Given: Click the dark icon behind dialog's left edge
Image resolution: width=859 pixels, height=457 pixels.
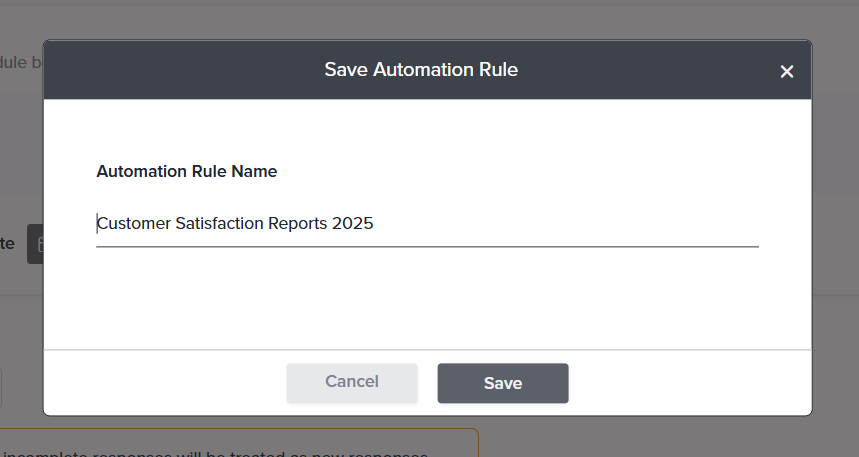Looking at the screenshot, I should click(35, 244).
